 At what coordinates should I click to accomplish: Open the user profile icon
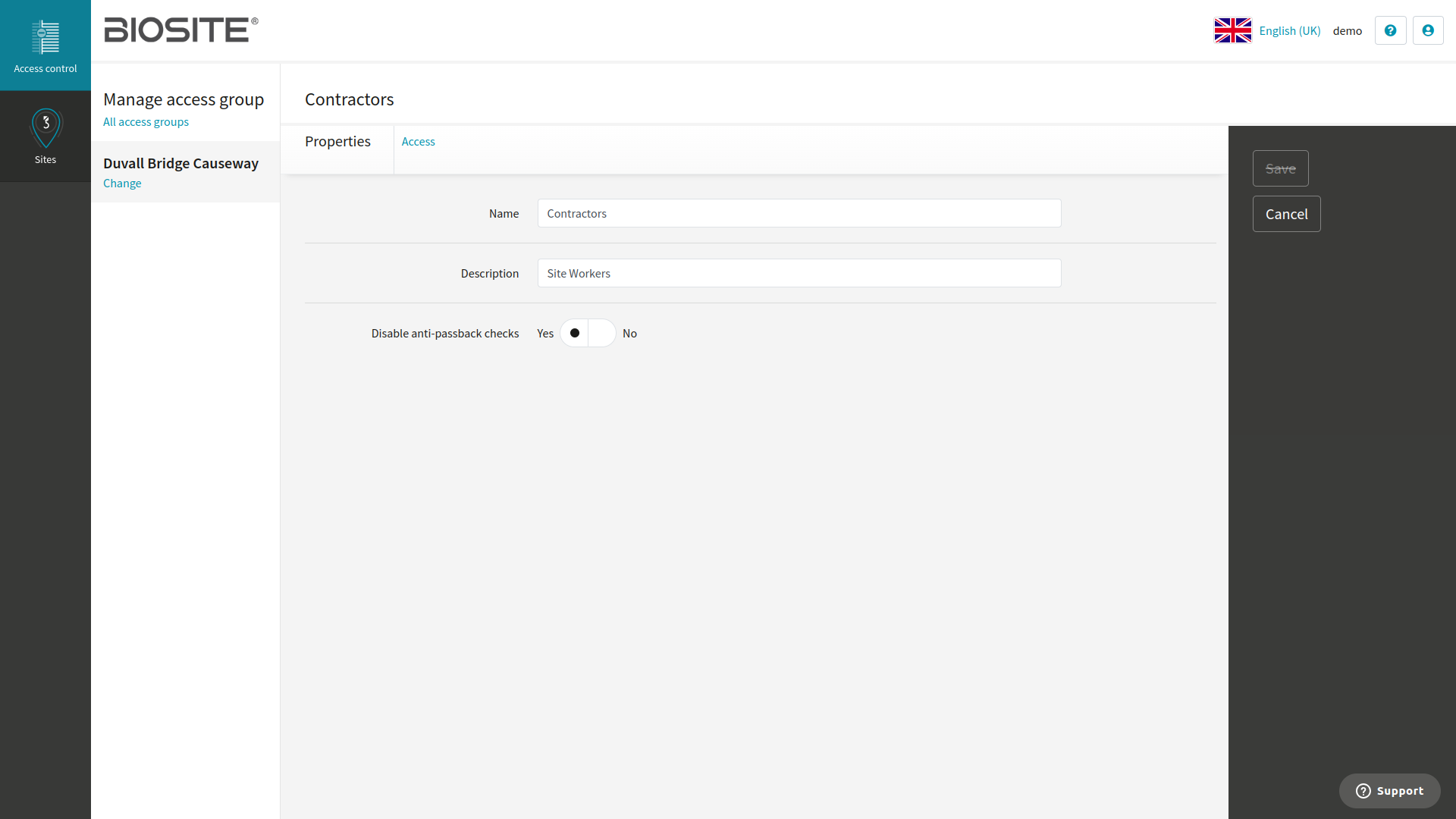point(1428,30)
